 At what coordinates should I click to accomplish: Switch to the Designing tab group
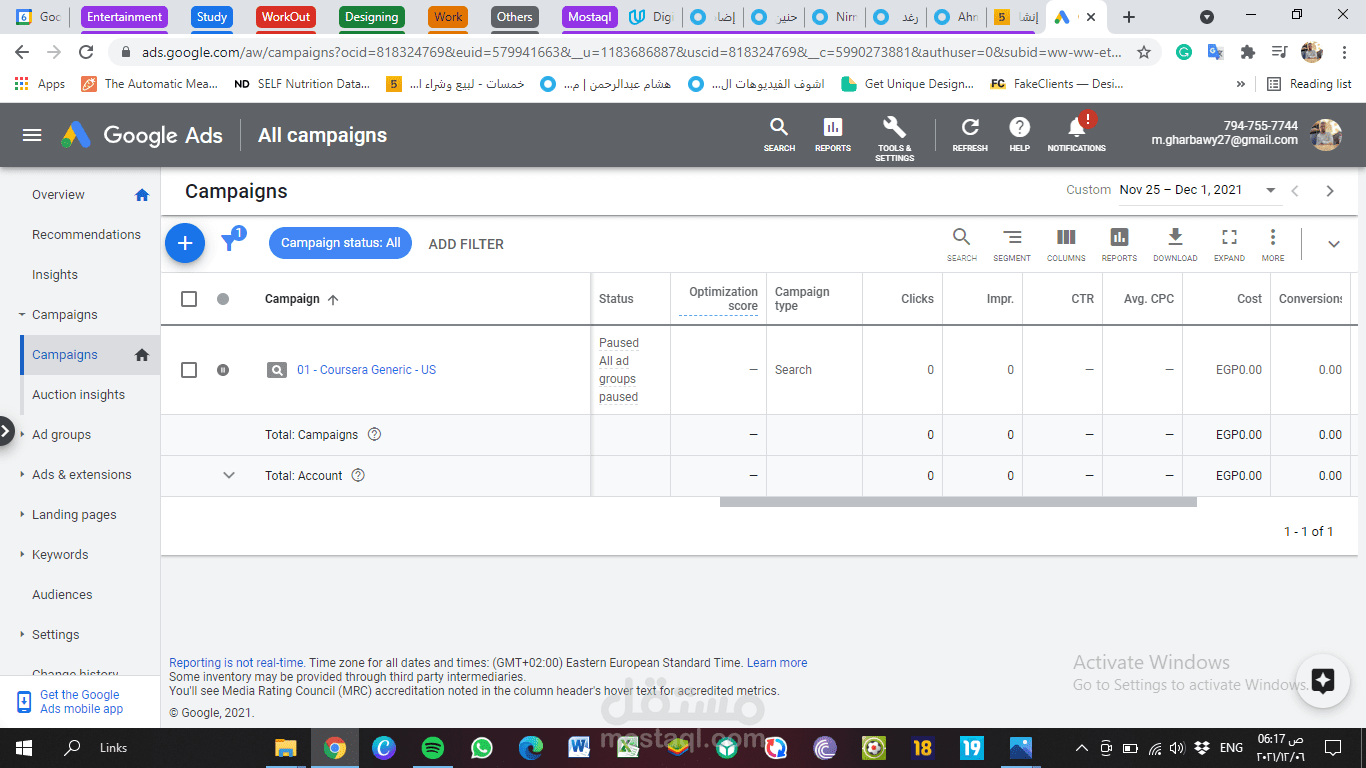pos(371,17)
